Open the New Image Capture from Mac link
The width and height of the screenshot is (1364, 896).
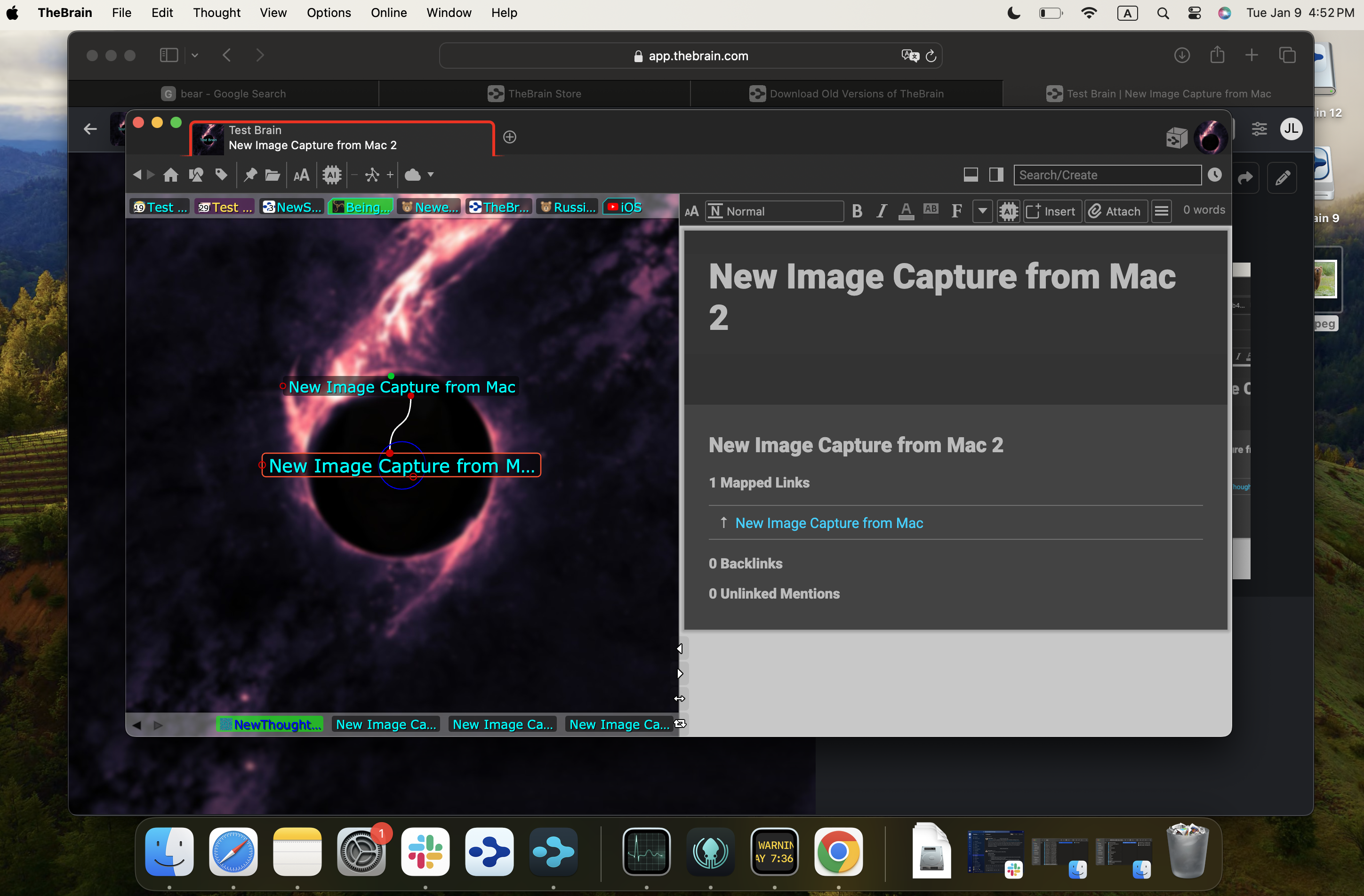pyautogui.click(x=829, y=523)
